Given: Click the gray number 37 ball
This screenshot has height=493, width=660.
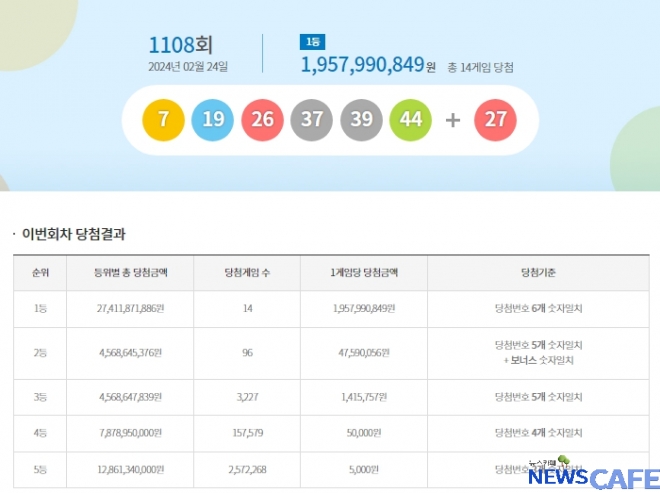Looking at the screenshot, I should coord(311,120).
